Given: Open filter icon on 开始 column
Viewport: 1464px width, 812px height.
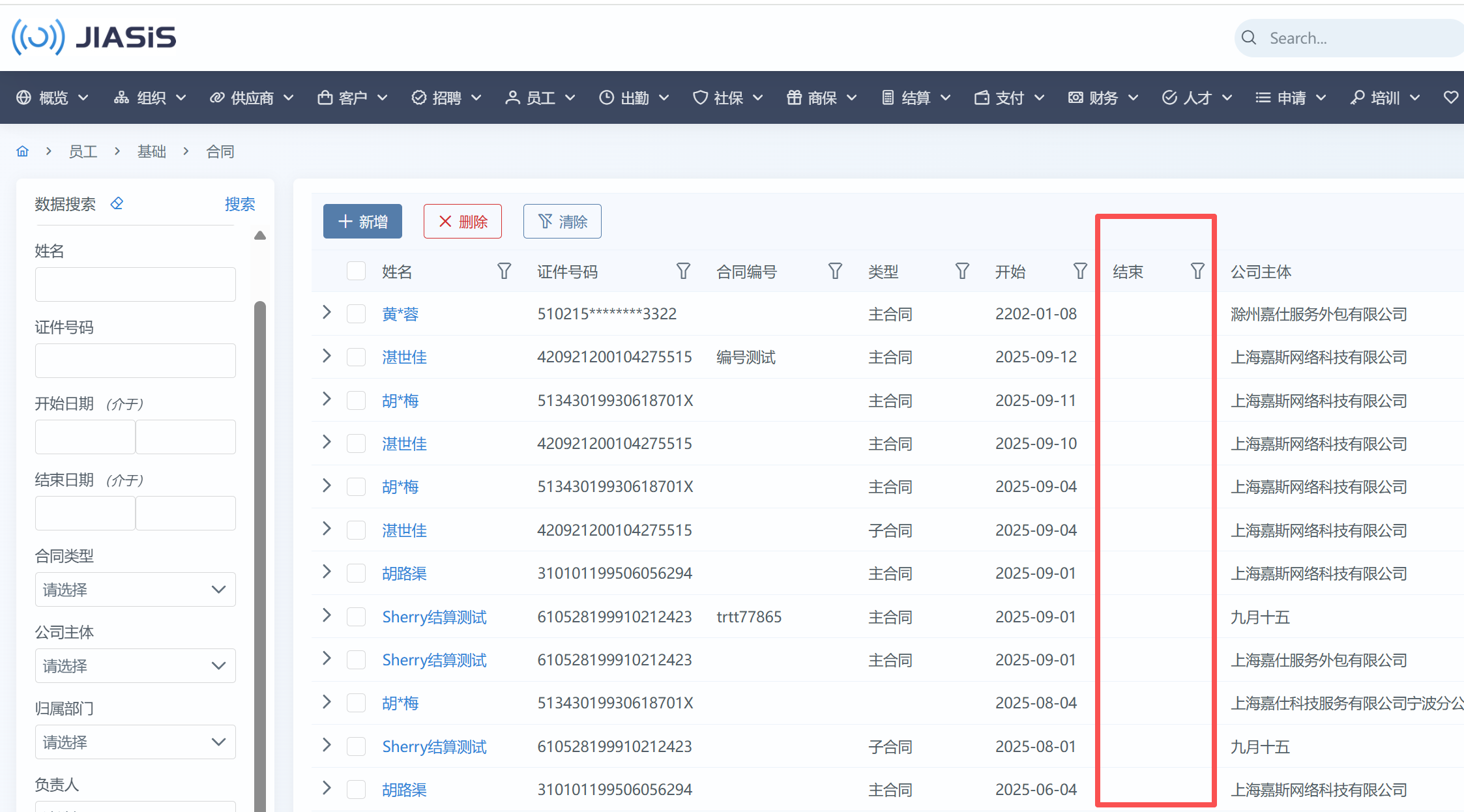Looking at the screenshot, I should click(1080, 271).
